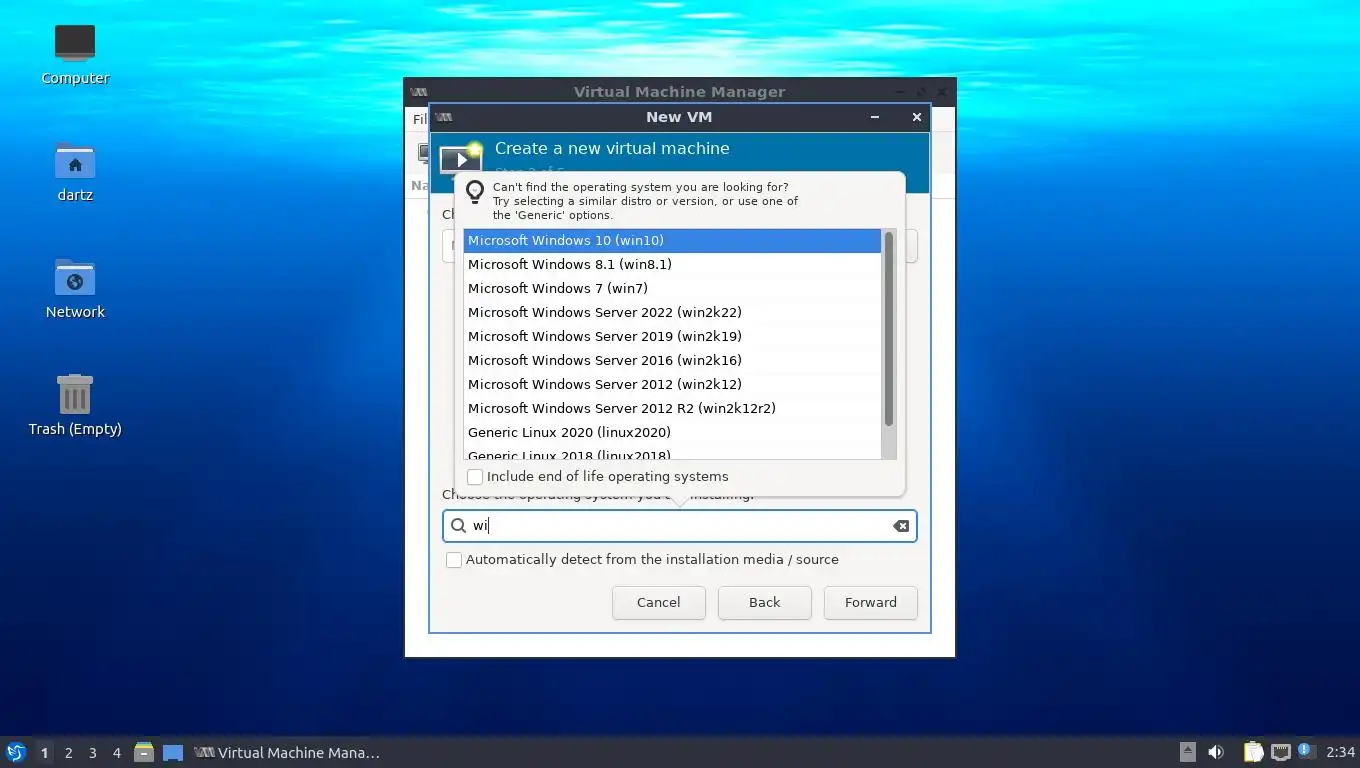The height and width of the screenshot is (768, 1360).
Task: Open the wired network tray icon
Action: tap(1280, 752)
